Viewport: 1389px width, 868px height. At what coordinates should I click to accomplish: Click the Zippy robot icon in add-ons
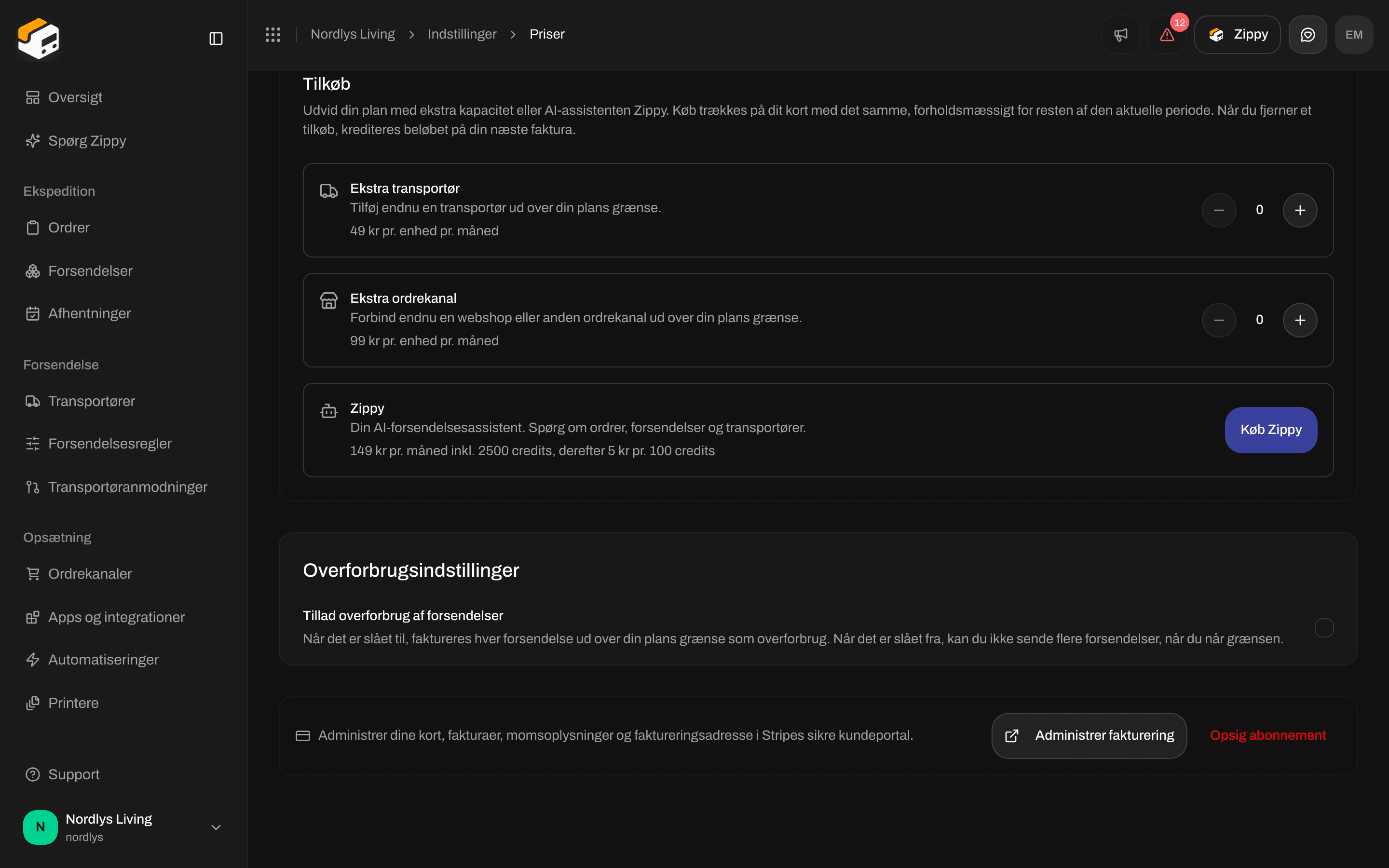point(328,410)
